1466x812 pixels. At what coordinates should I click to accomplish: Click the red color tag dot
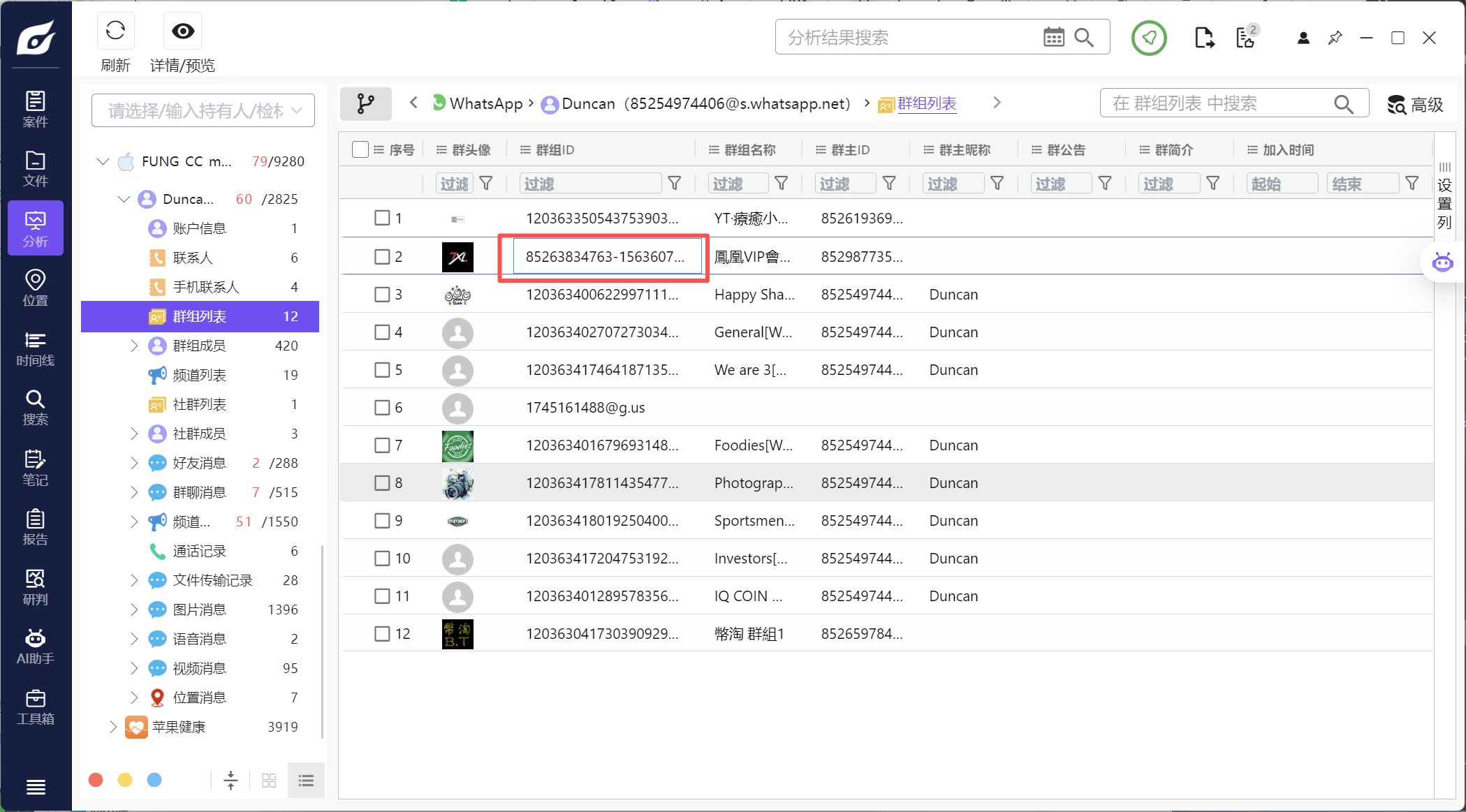point(96,780)
